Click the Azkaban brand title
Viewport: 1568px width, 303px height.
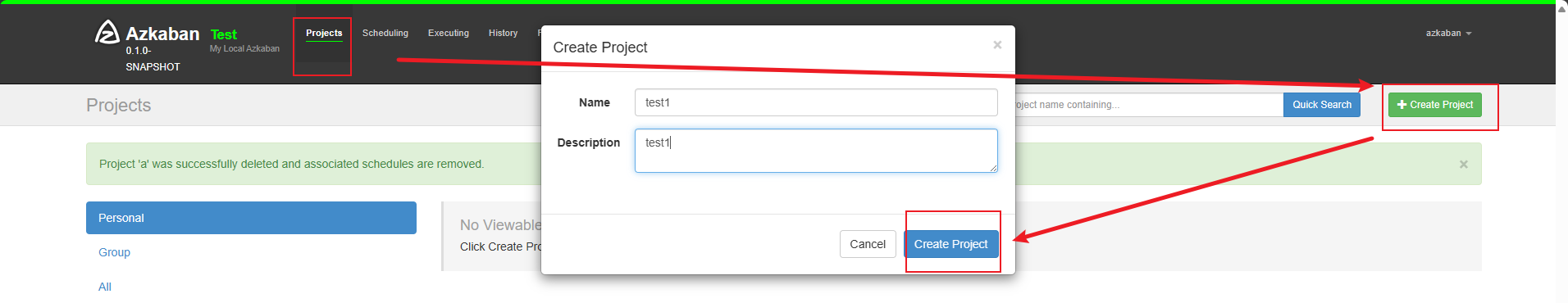click(162, 34)
